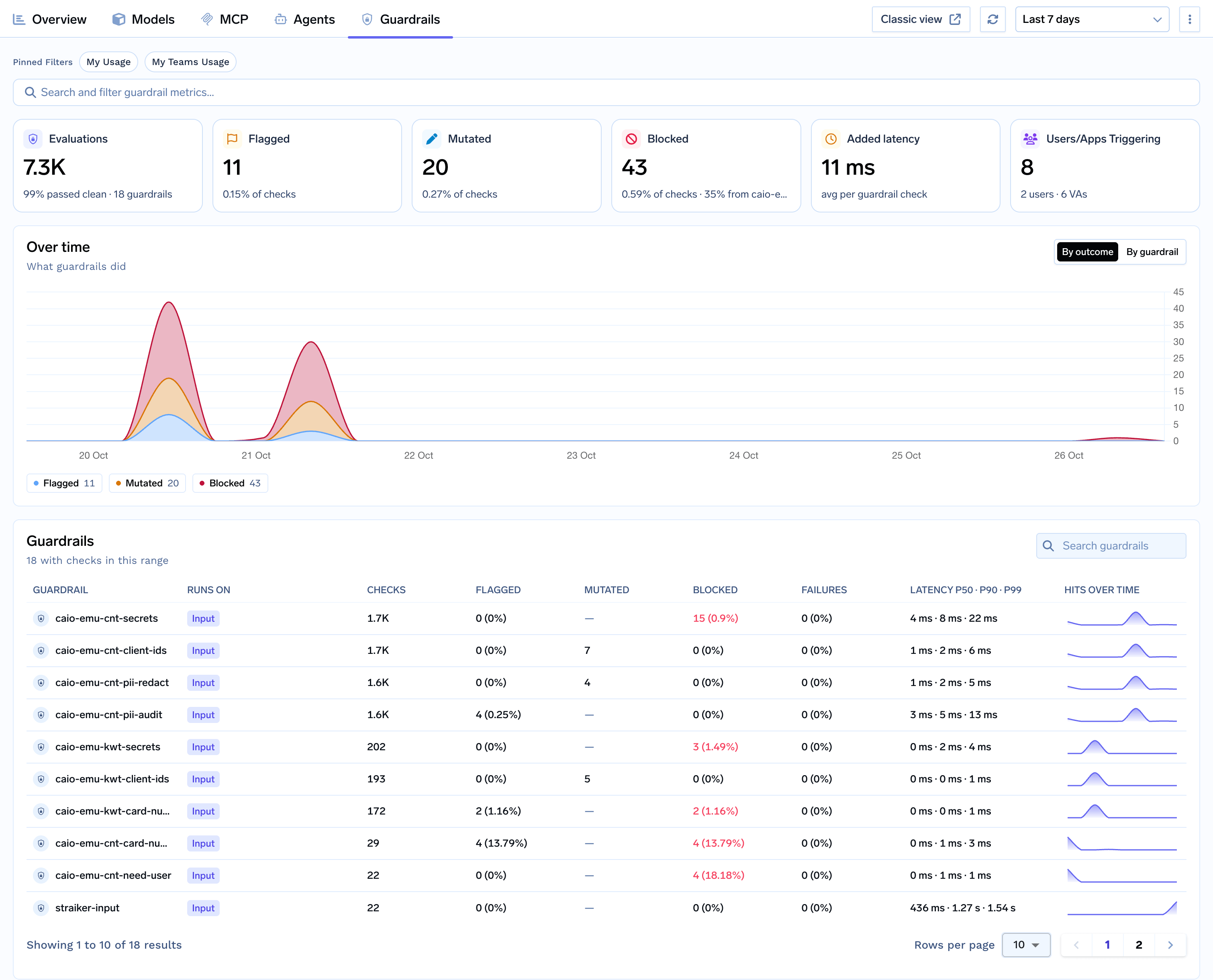
Task: Click sparkline for caio-emu-cnt-need-user row
Action: tap(1122, 876)
